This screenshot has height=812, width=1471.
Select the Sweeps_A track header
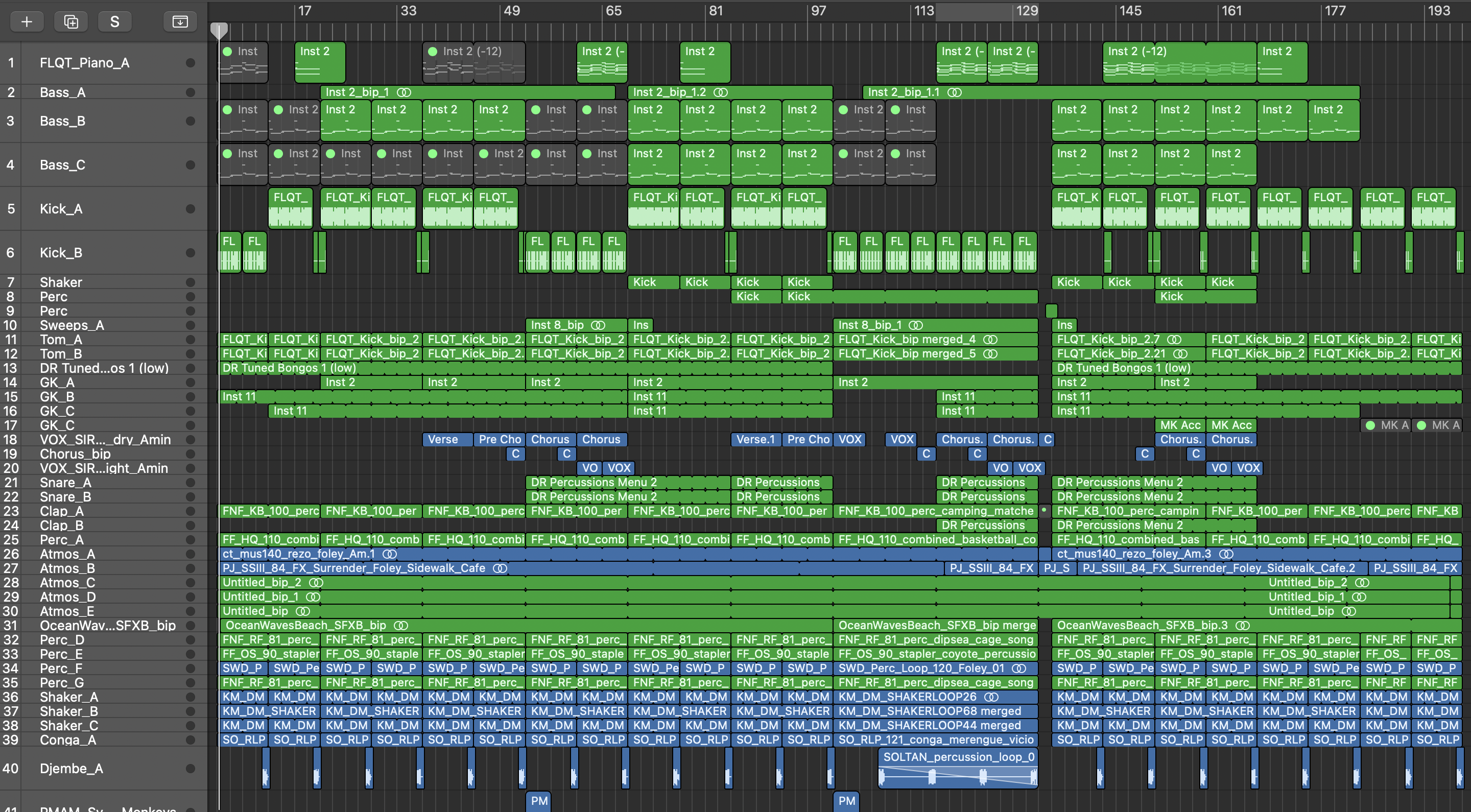click(x=104, y=325)
